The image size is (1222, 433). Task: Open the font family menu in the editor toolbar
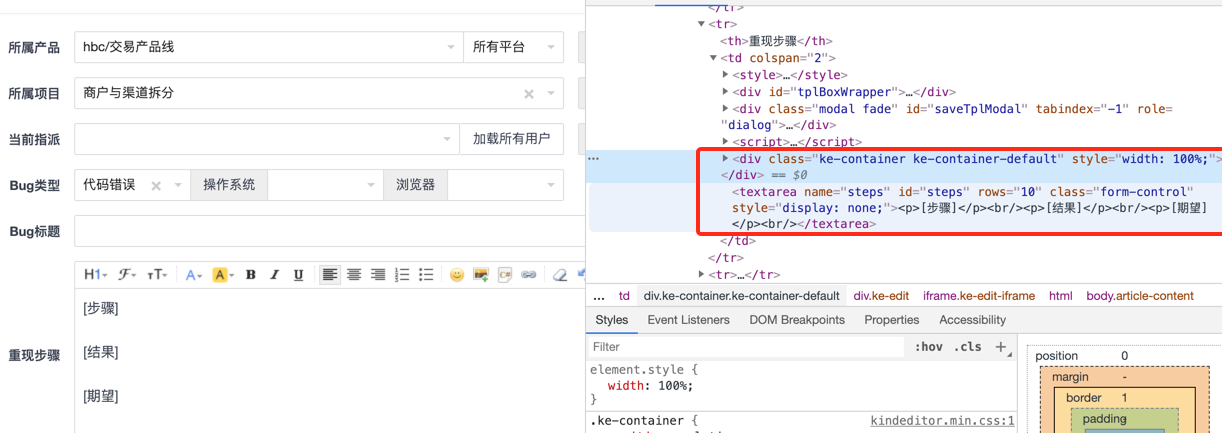click(127, 275)
